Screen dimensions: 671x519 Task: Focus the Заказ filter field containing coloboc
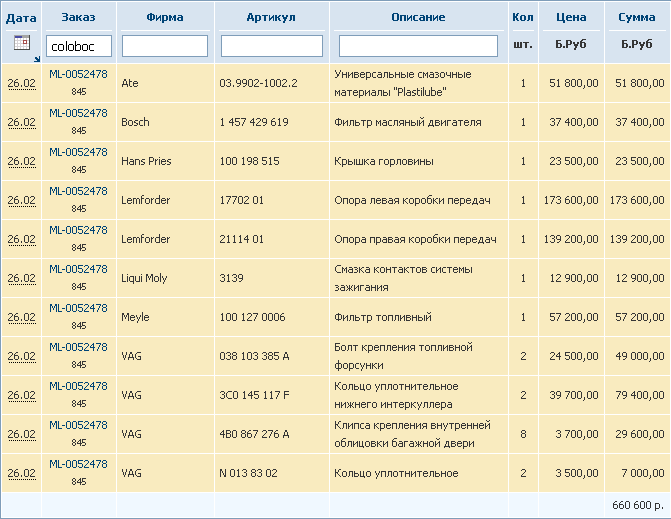tap(79, 46)
